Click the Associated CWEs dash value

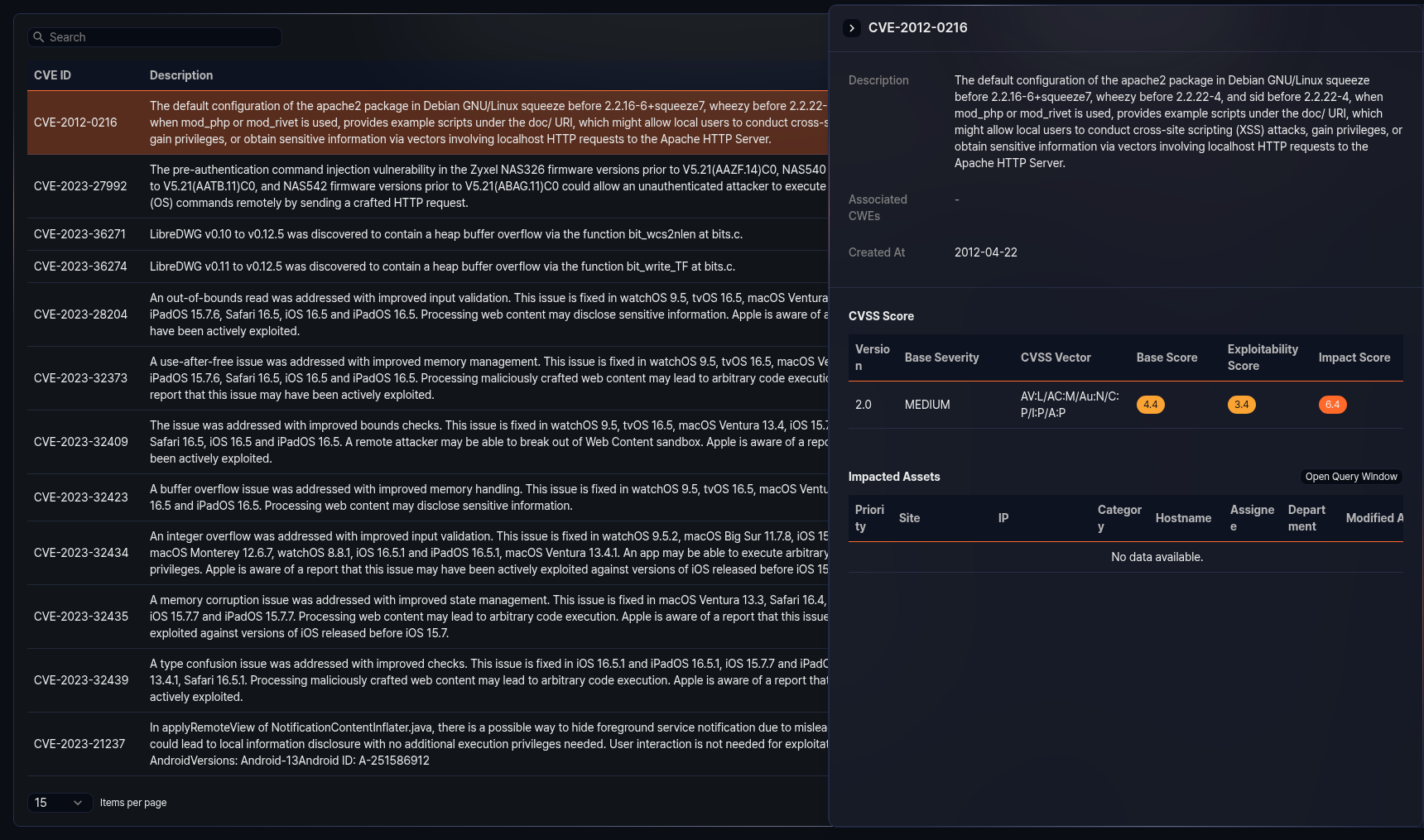tap(956, 199)
